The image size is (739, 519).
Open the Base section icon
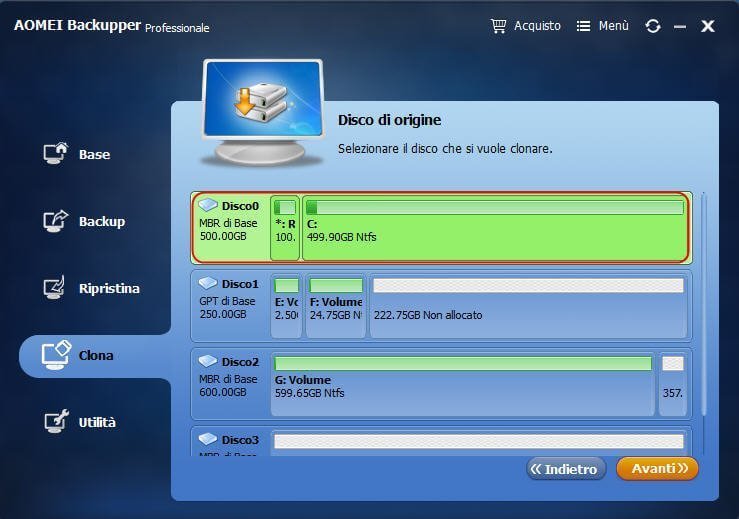point(56,153)
